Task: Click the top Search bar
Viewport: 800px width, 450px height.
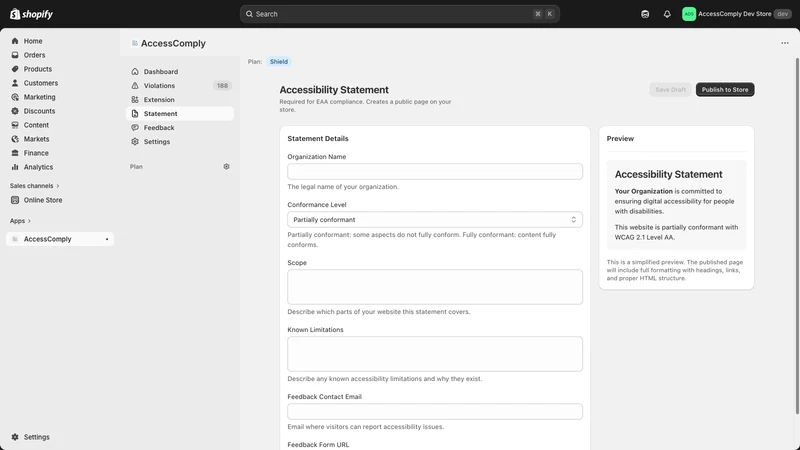Action: [399, 14]
